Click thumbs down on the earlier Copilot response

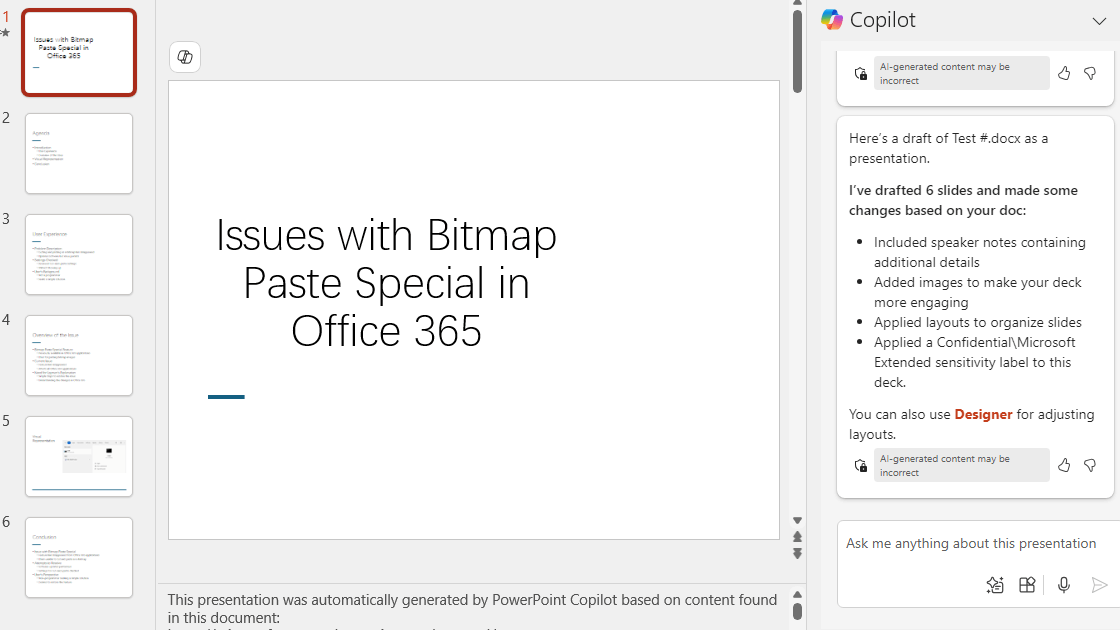[1090, 73]
